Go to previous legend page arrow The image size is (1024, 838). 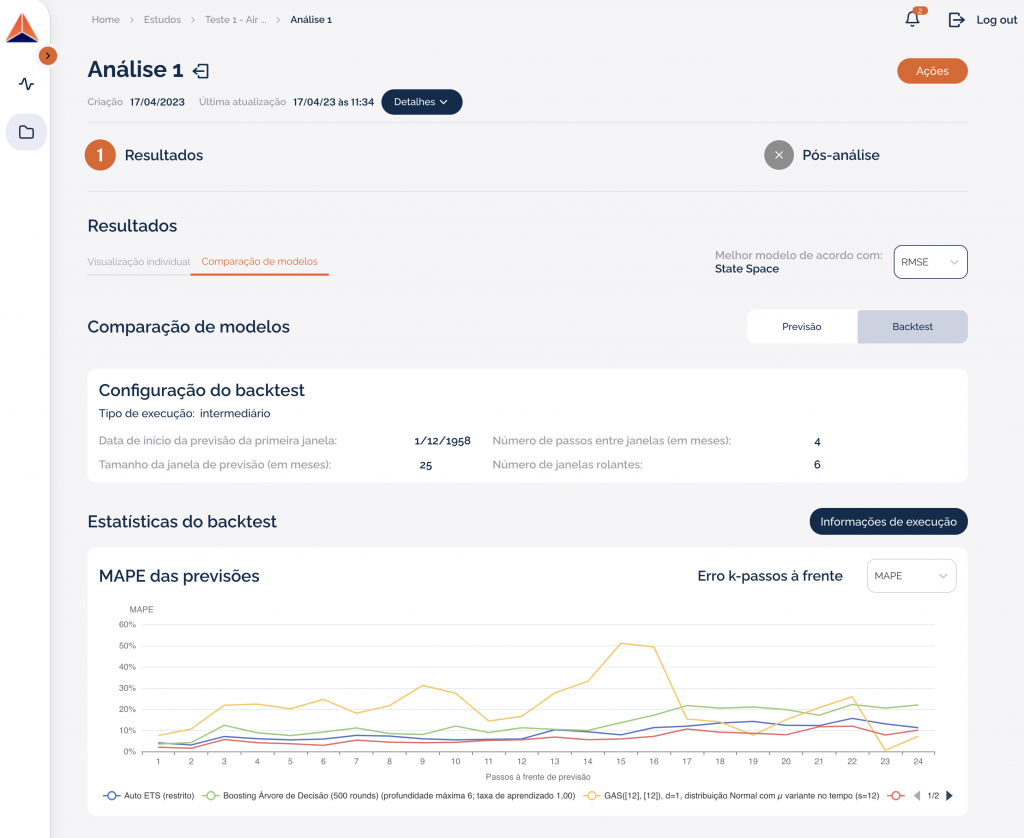click(x=917, y=796)
